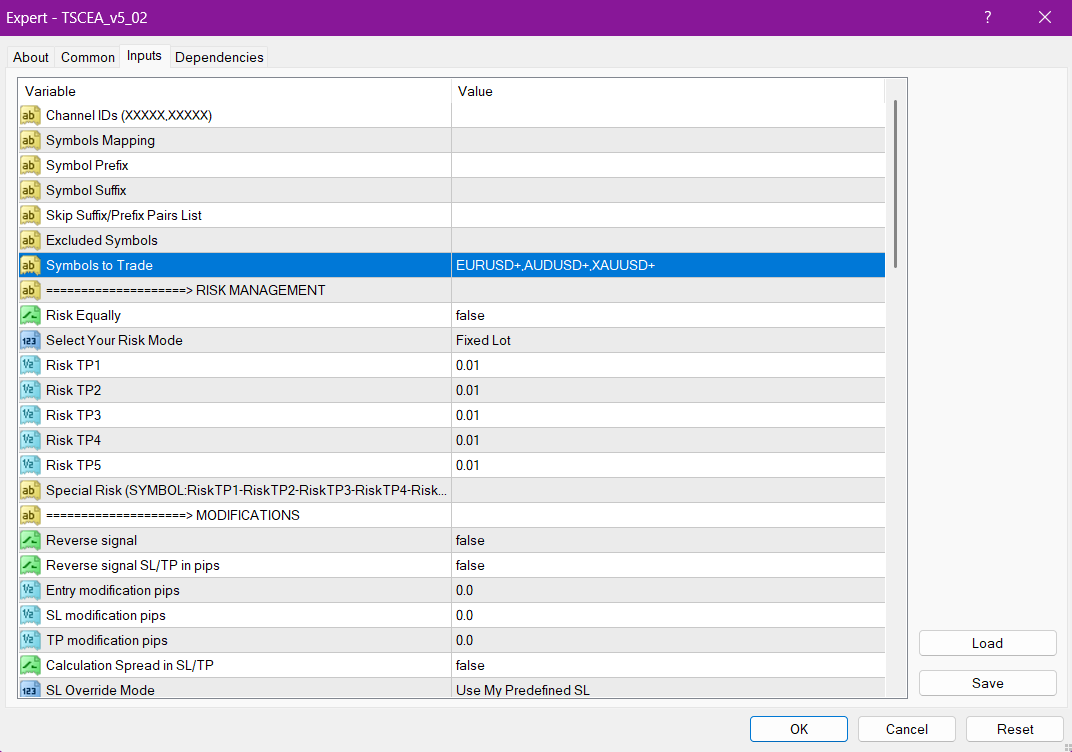This screenshot has width=1072, height=752.
Task: Click the icon beside Entry modification pips
Action: 30,591
